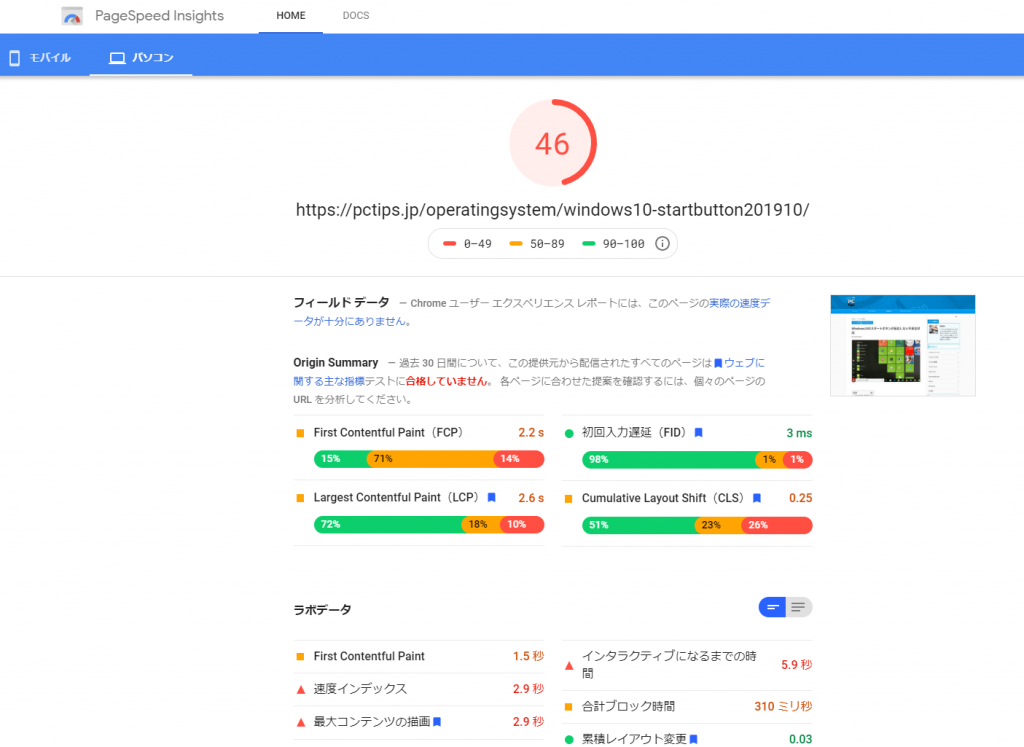The image size is (1024, 747).
Task: Click the First Contentful Paint (FCP) label
Action: pos(388,432)
